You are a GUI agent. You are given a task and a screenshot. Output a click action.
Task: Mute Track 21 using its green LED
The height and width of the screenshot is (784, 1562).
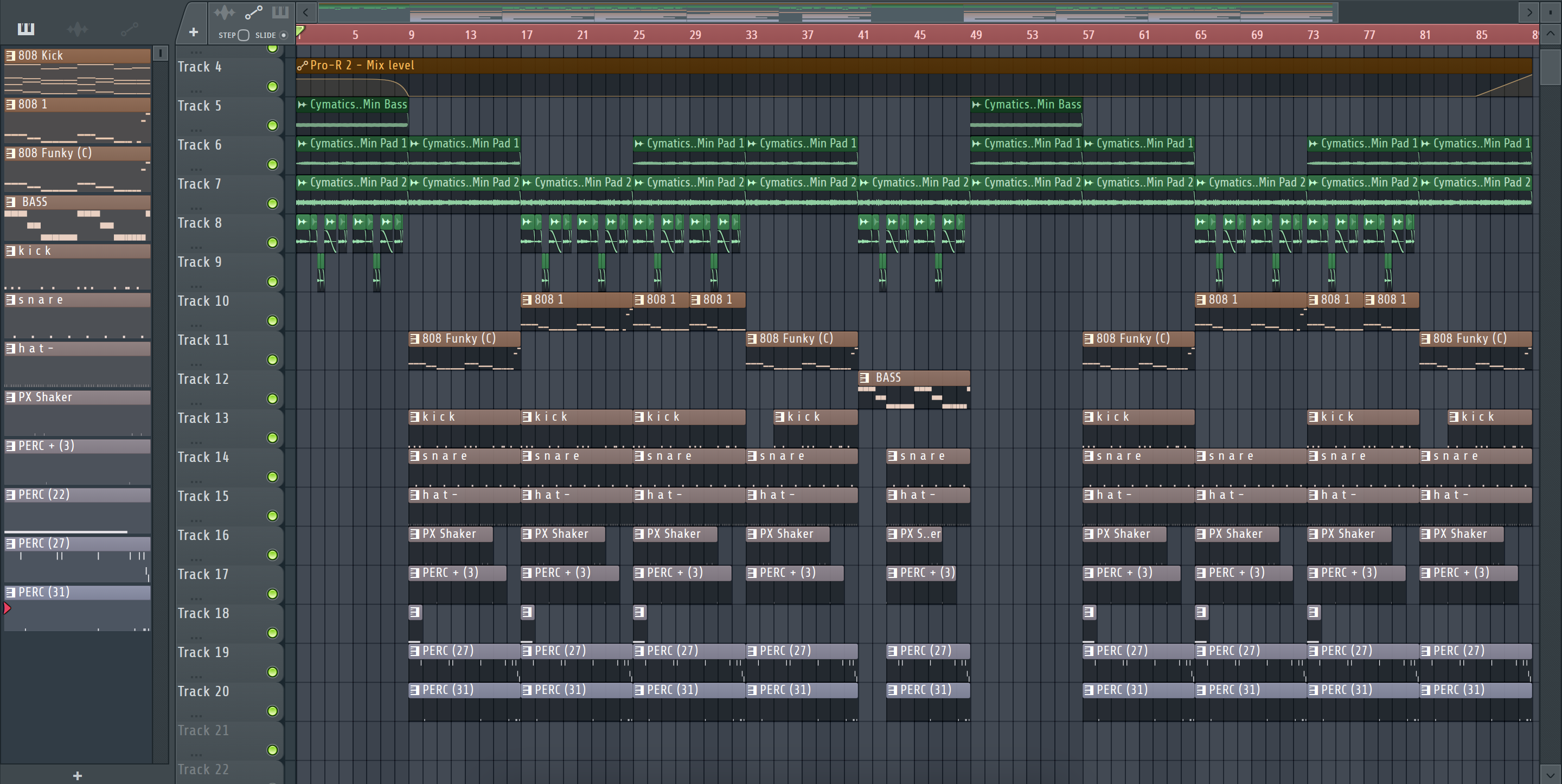point(273,750)
